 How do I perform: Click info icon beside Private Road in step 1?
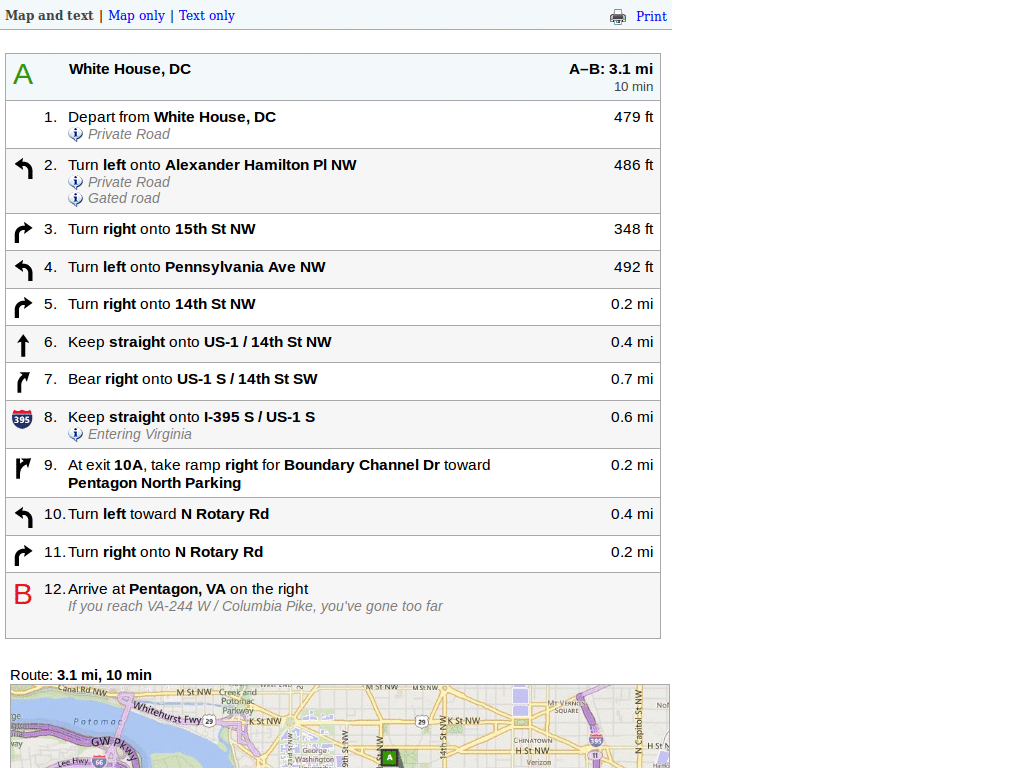pyautogui.click(x=76, y=135)
